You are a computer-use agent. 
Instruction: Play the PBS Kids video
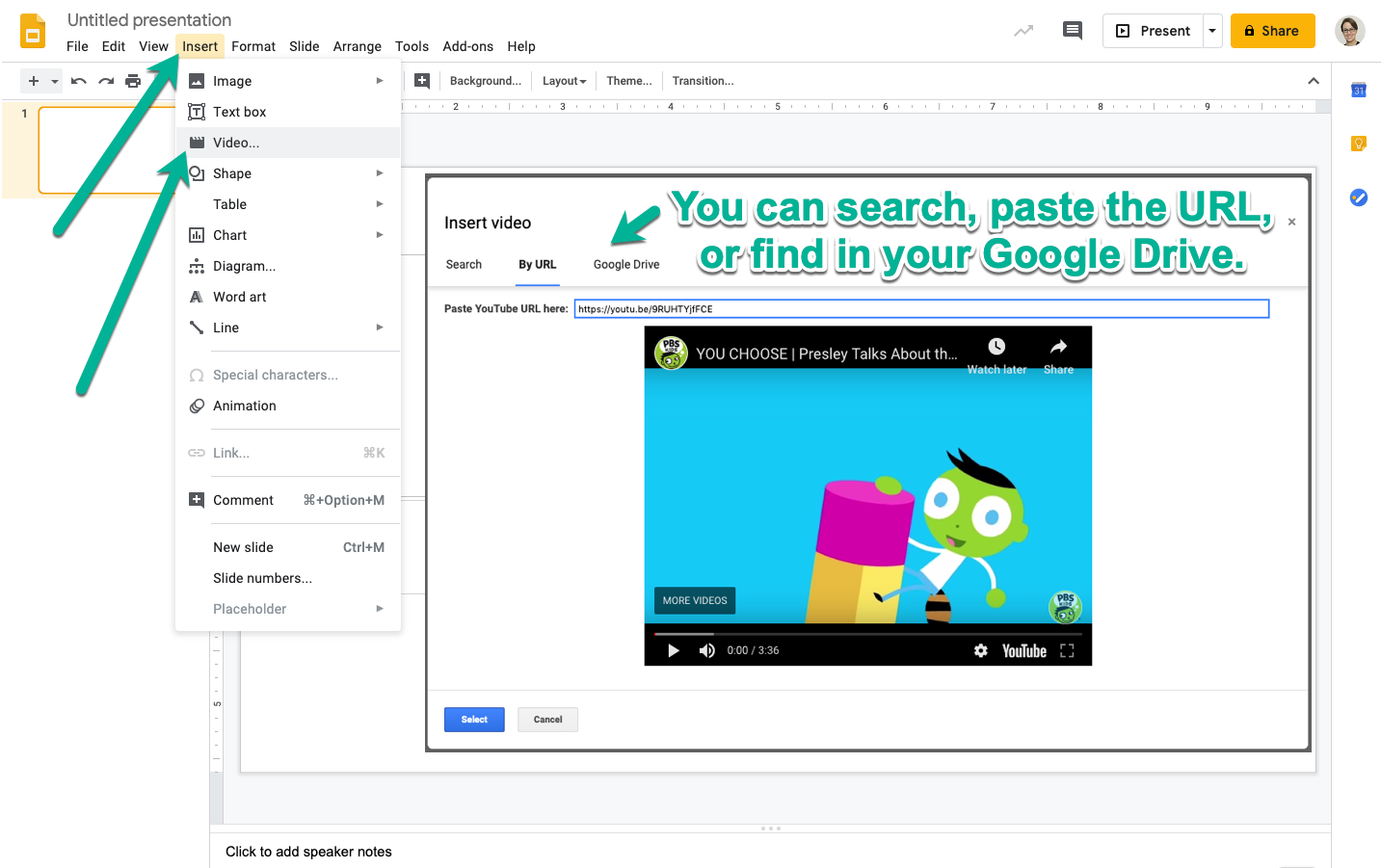pyautogui.click(x=673, y=650)
